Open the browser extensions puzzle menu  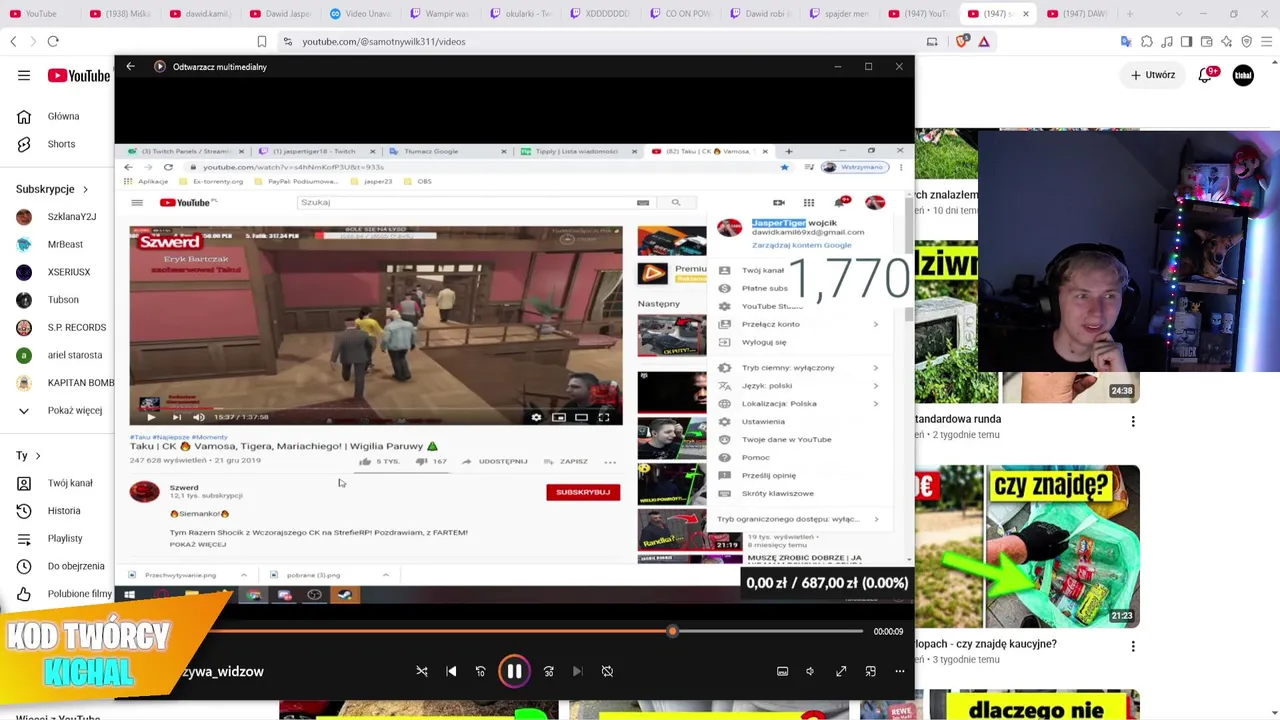tap(1146, 42)
